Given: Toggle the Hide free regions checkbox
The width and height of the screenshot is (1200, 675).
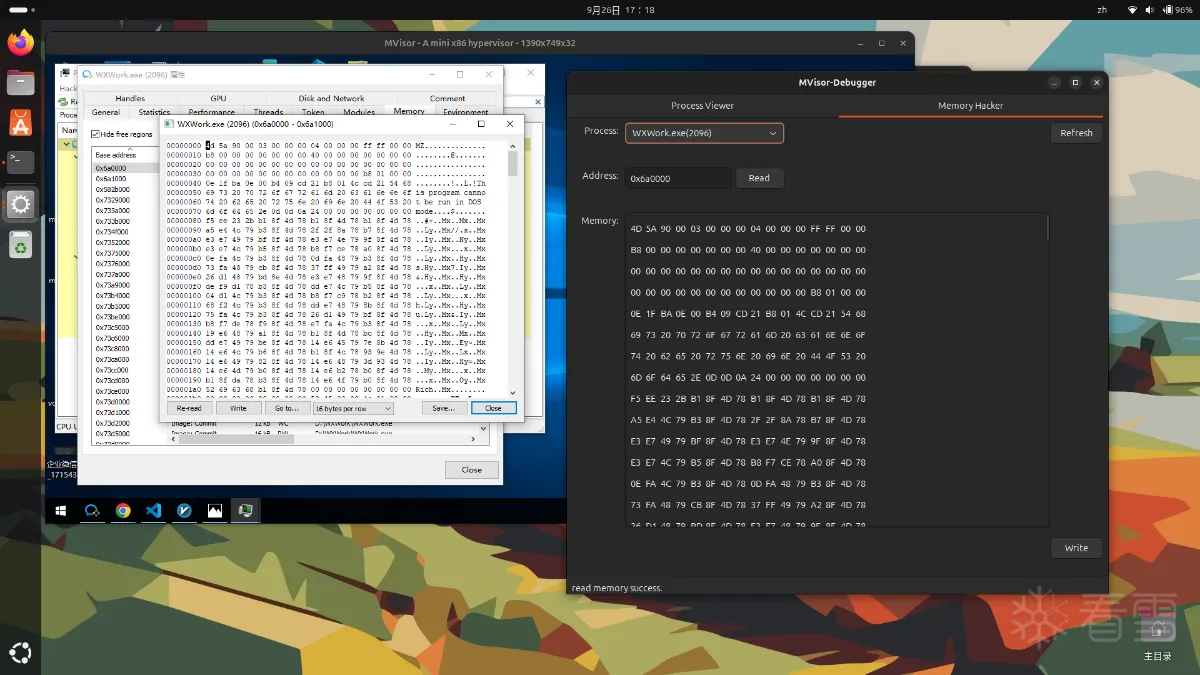Looking at the screenshot, I should click(96, 134).
